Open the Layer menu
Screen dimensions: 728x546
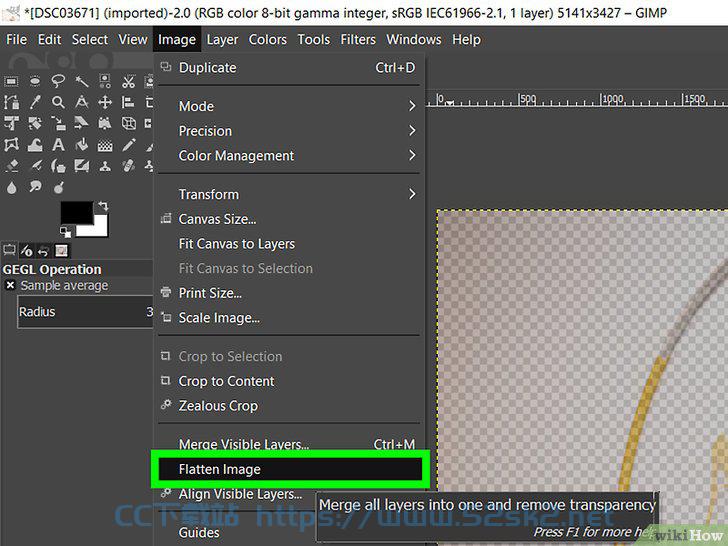coord(222,39)
